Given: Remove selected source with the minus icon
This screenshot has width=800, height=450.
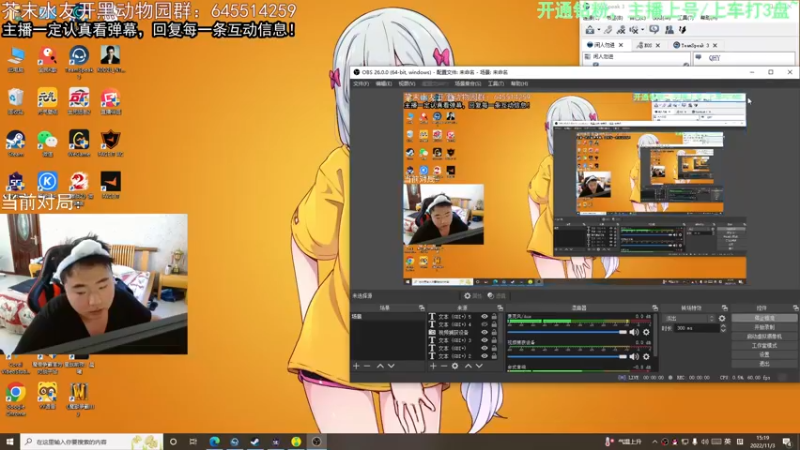Looking at the screenshot, I should pos(444,366).
